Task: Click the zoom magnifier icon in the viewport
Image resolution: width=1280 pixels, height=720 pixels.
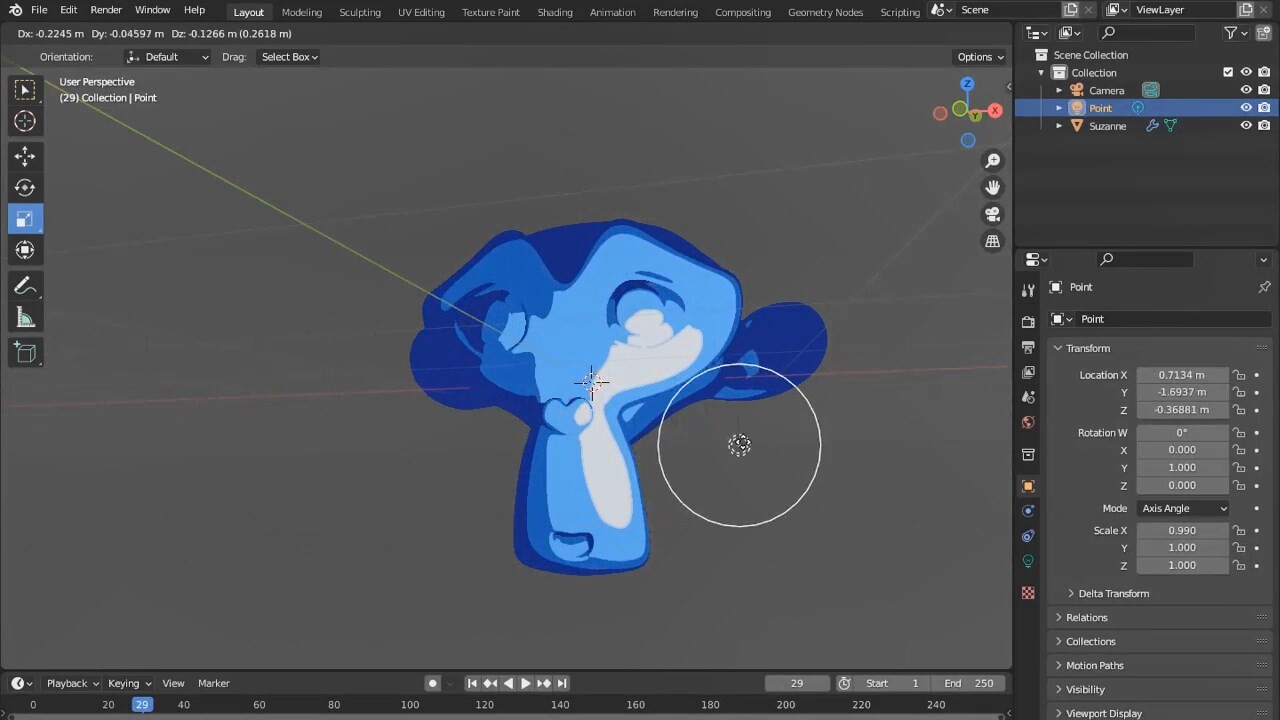Action: pyautogui.click(x=992, y=160)
